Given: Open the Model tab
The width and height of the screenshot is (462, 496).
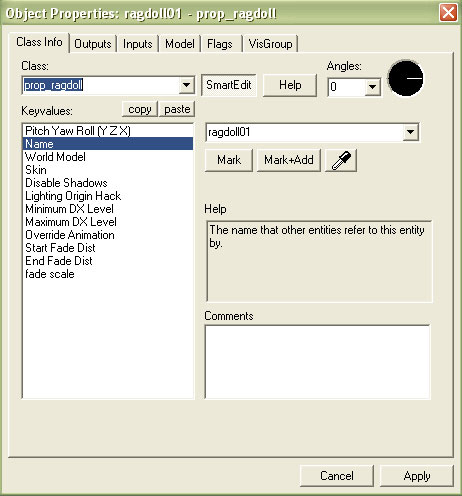Looking at the screenshot, I should click(x=180, y=44).
